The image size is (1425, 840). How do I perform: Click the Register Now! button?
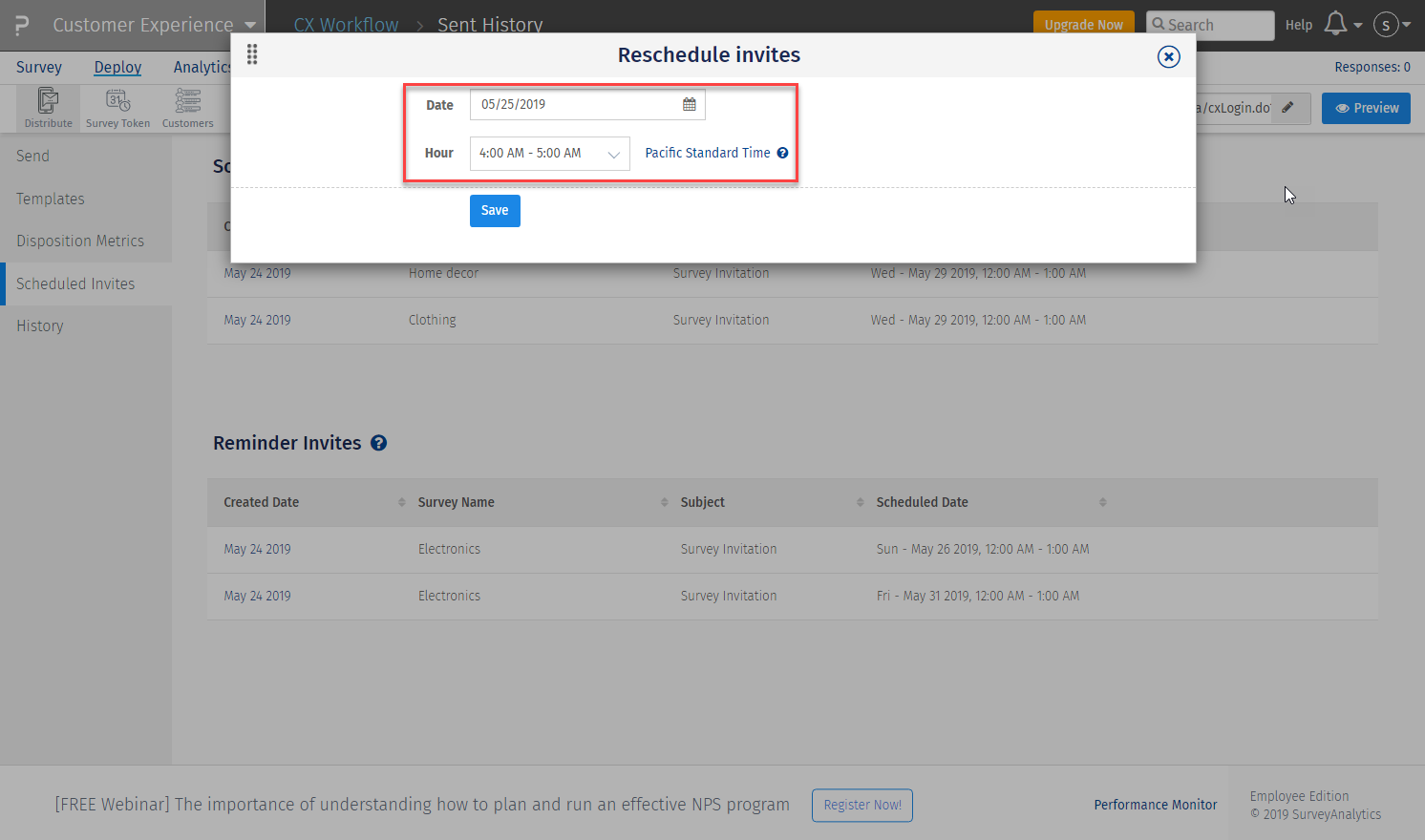(x=862, y=805)
